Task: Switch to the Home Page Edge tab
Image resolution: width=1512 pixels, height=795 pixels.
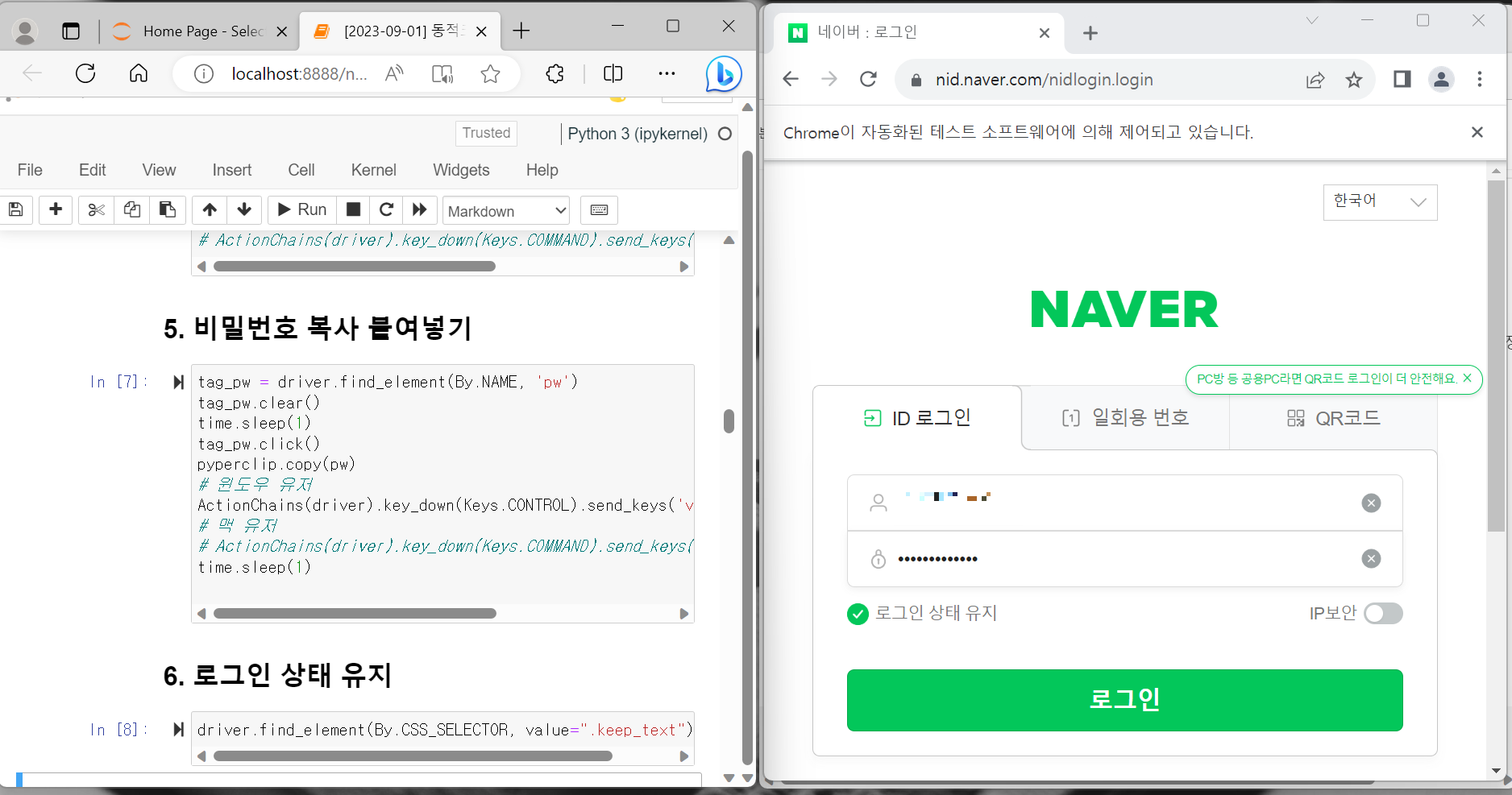Action: (x=198, y=31)
